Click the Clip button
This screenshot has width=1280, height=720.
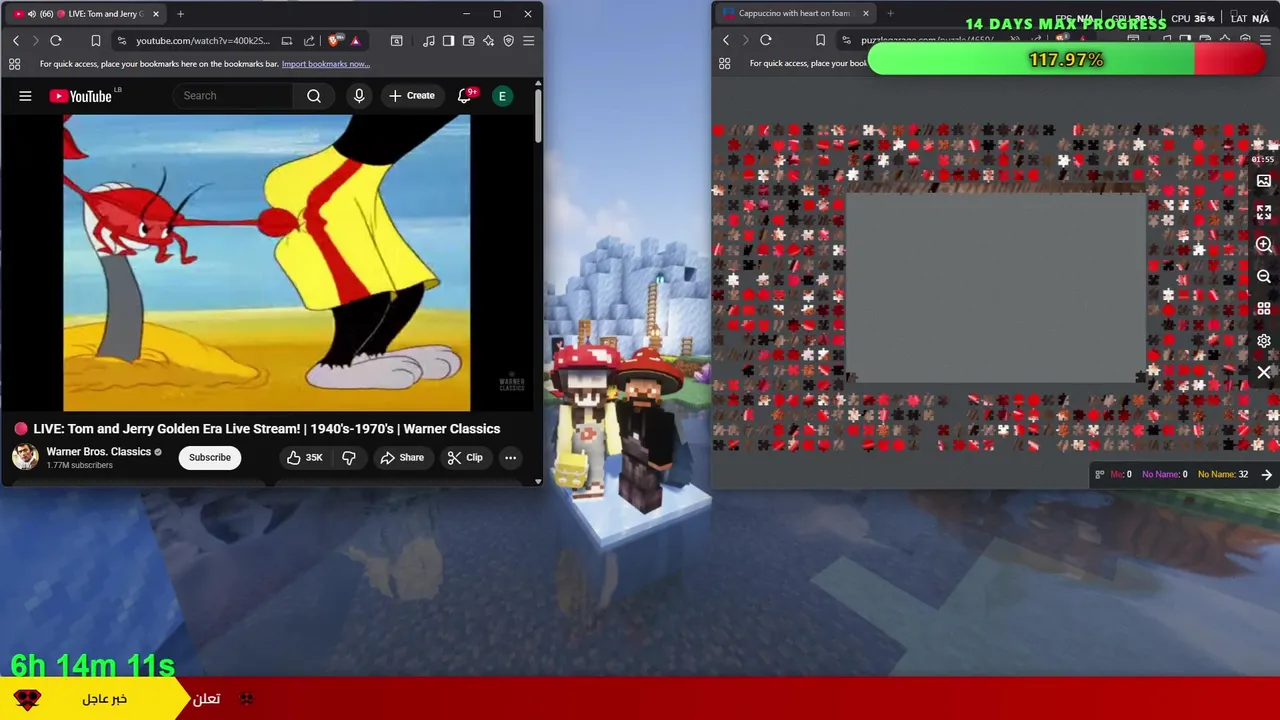coord(465,458)
